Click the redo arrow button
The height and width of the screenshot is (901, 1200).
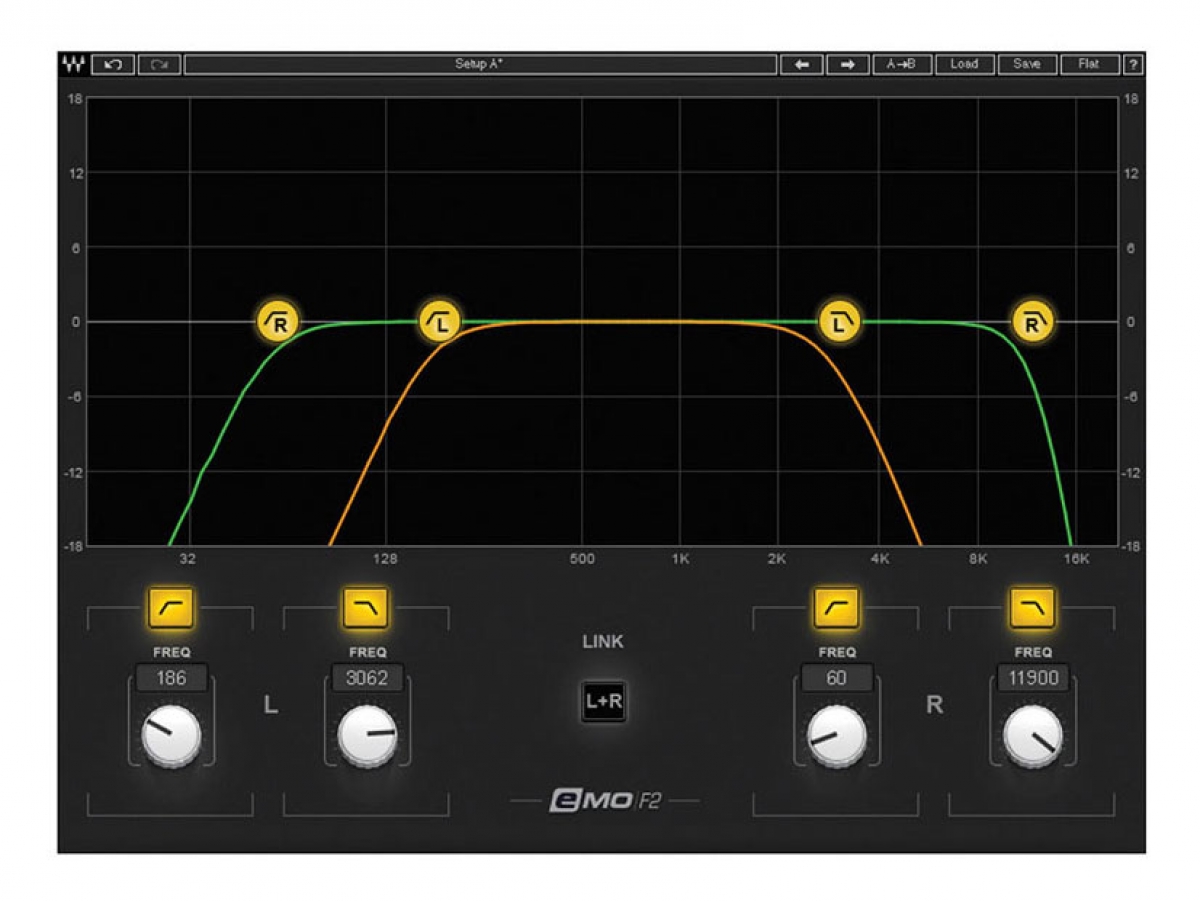(159, 64)
